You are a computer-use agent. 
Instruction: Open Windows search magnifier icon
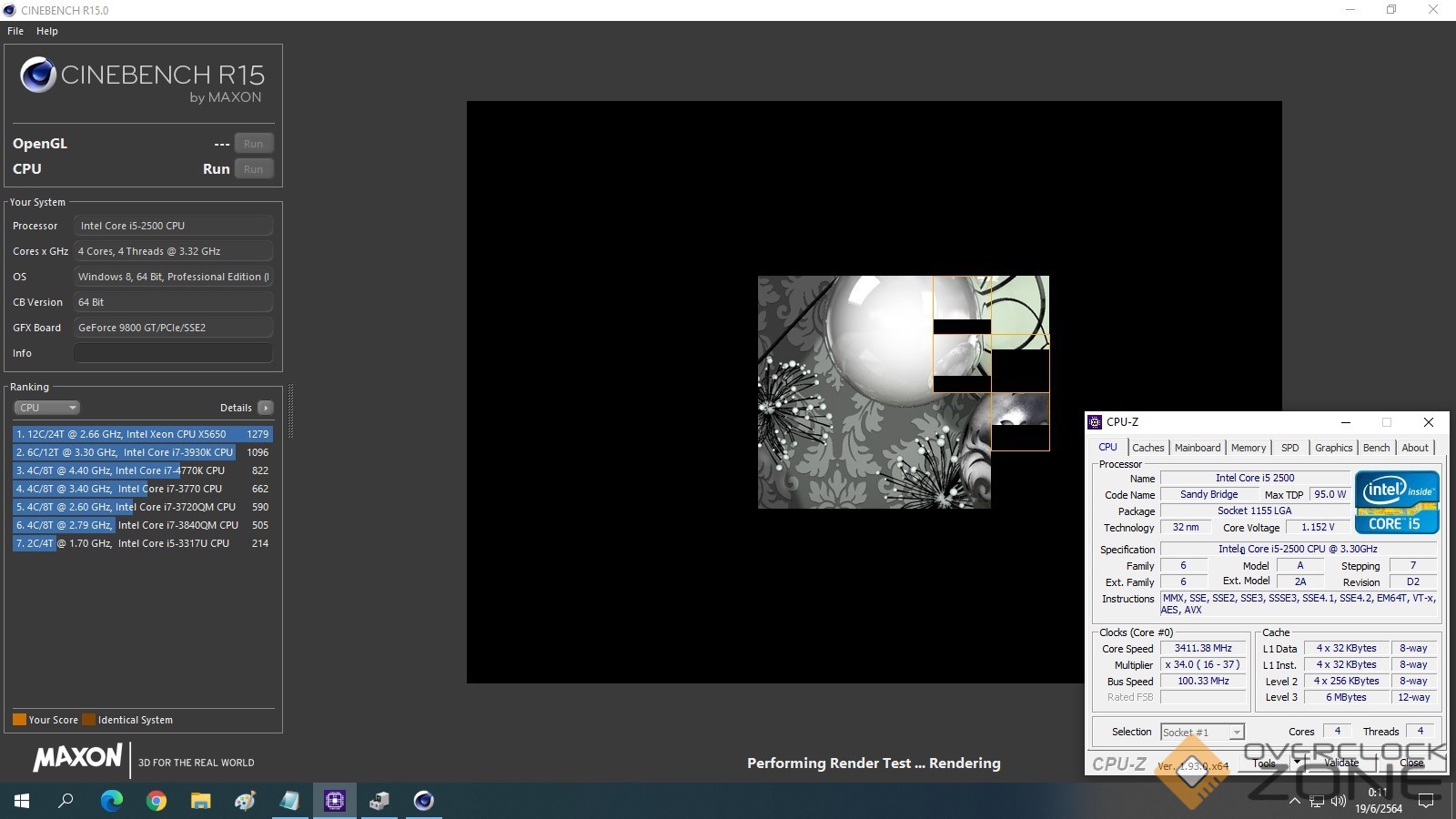66,801
